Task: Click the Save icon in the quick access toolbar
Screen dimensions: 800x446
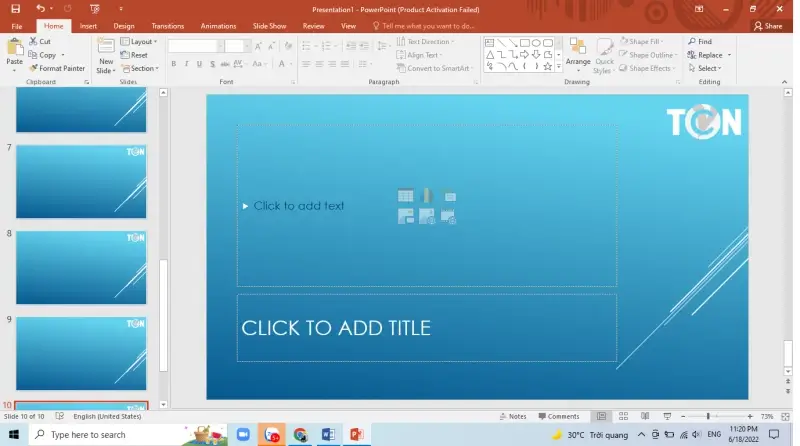Action: 15,8
